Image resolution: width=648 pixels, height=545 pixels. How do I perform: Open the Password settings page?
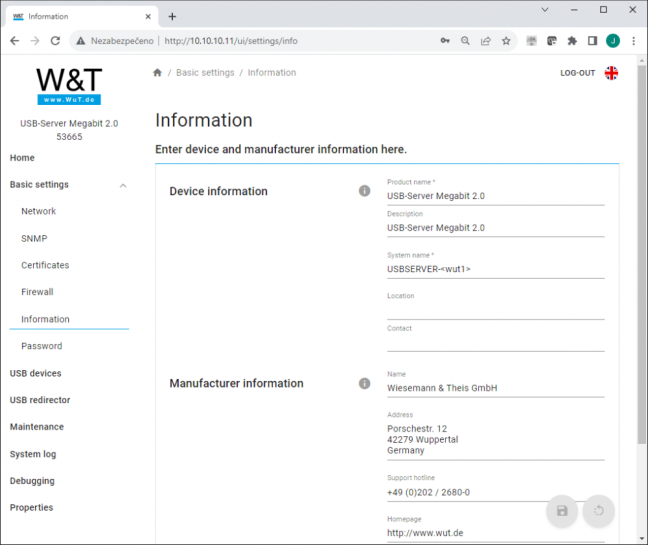pyautogui.click(x=42, y=346)
